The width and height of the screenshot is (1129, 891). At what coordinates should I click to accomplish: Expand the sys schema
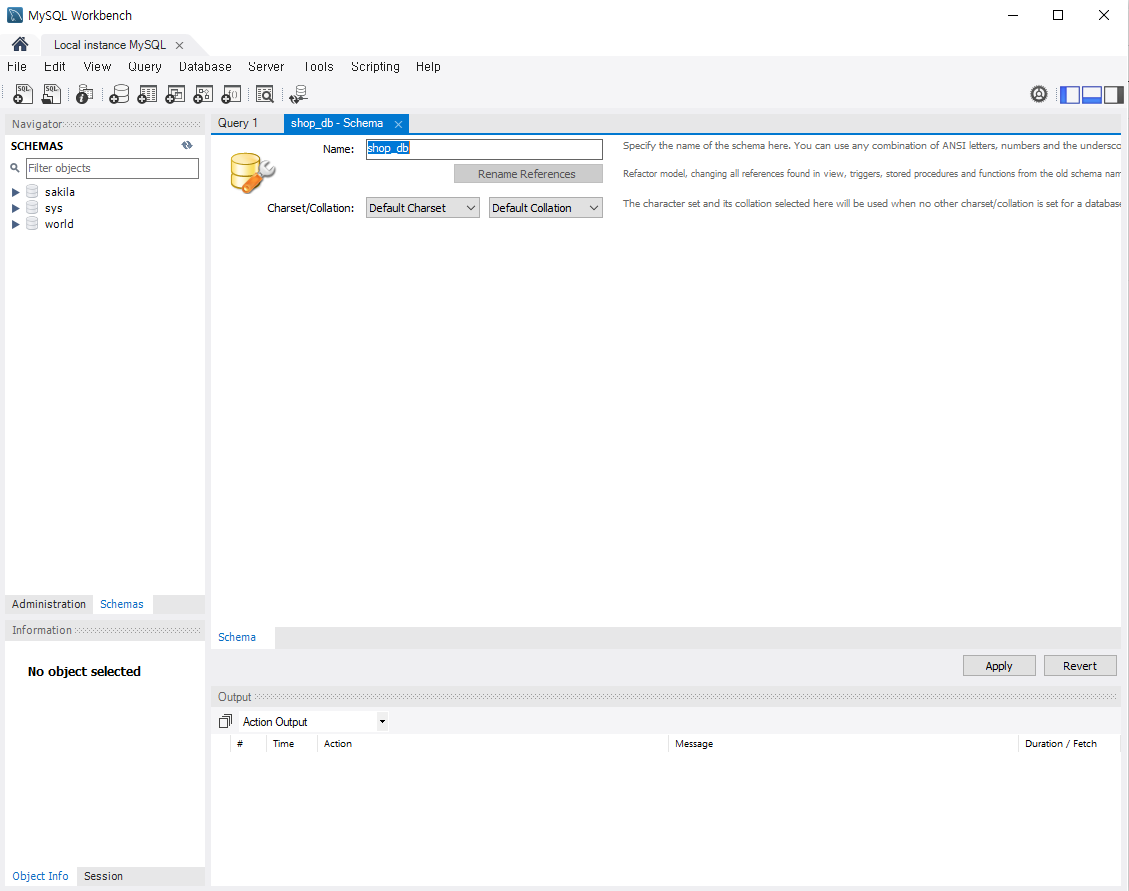[x=15, y=208]
